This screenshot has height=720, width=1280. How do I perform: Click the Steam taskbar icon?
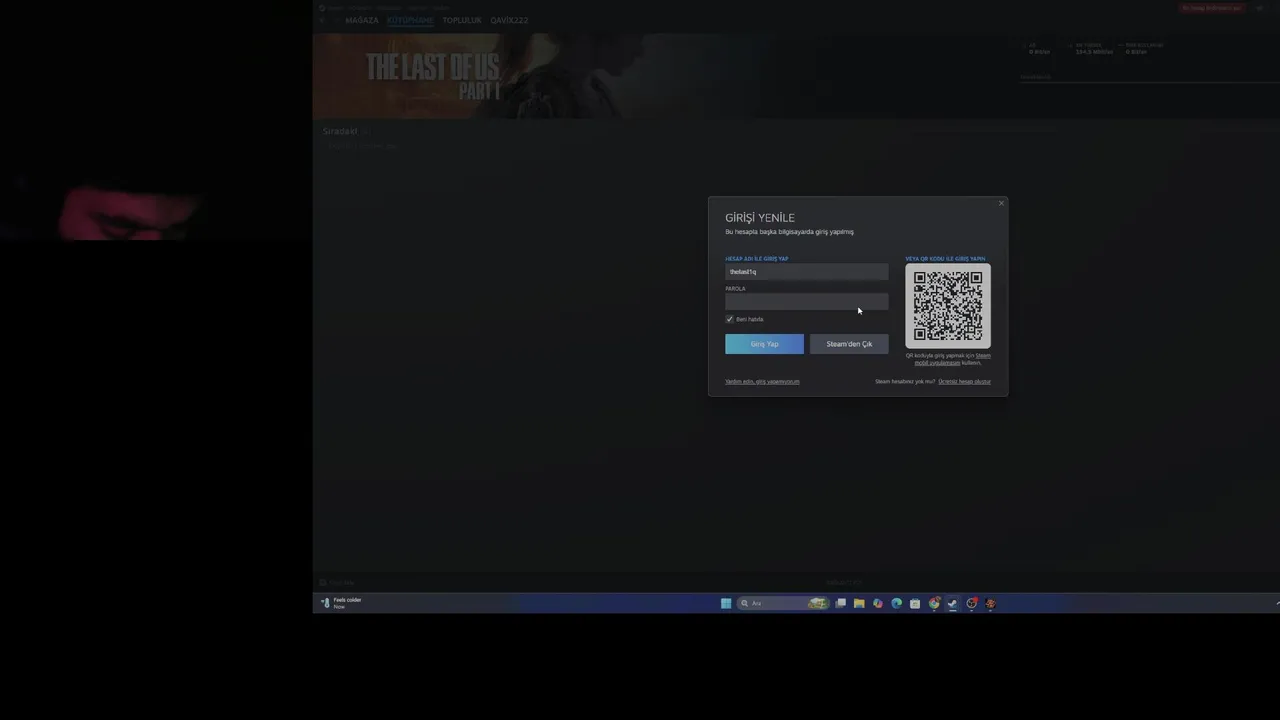coord(952,603)
